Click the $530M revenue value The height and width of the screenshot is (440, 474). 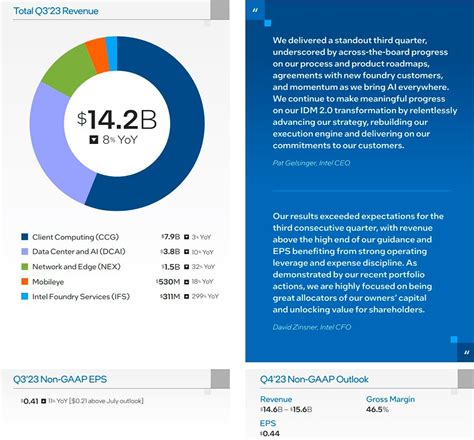tap(168, 282)
